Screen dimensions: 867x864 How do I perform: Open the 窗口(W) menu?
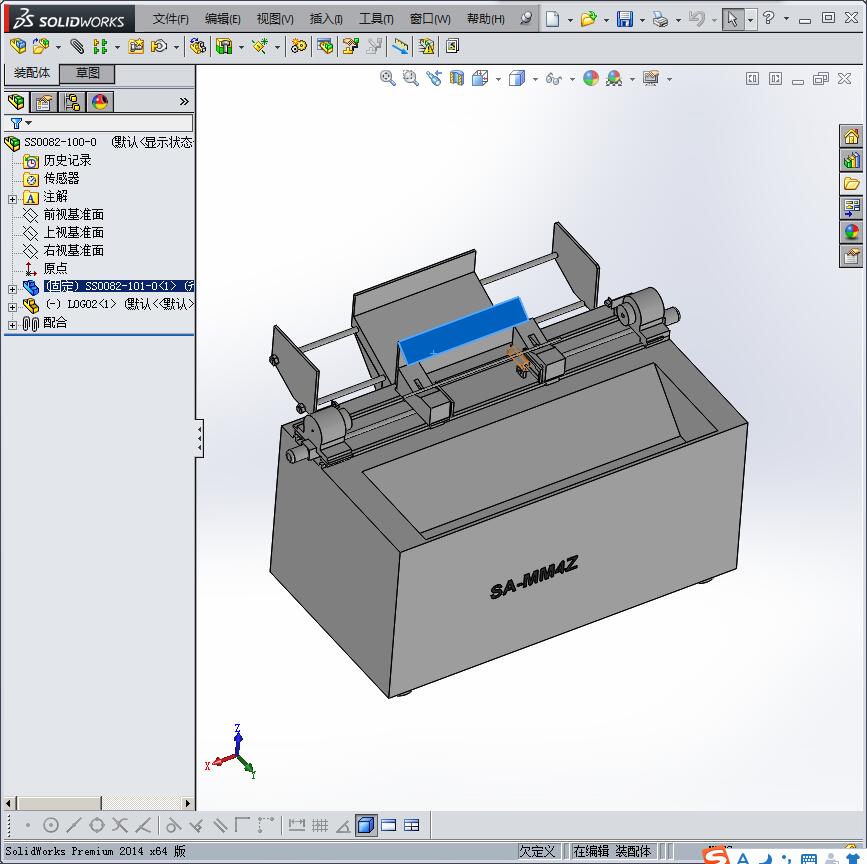(x=430, y=19)
